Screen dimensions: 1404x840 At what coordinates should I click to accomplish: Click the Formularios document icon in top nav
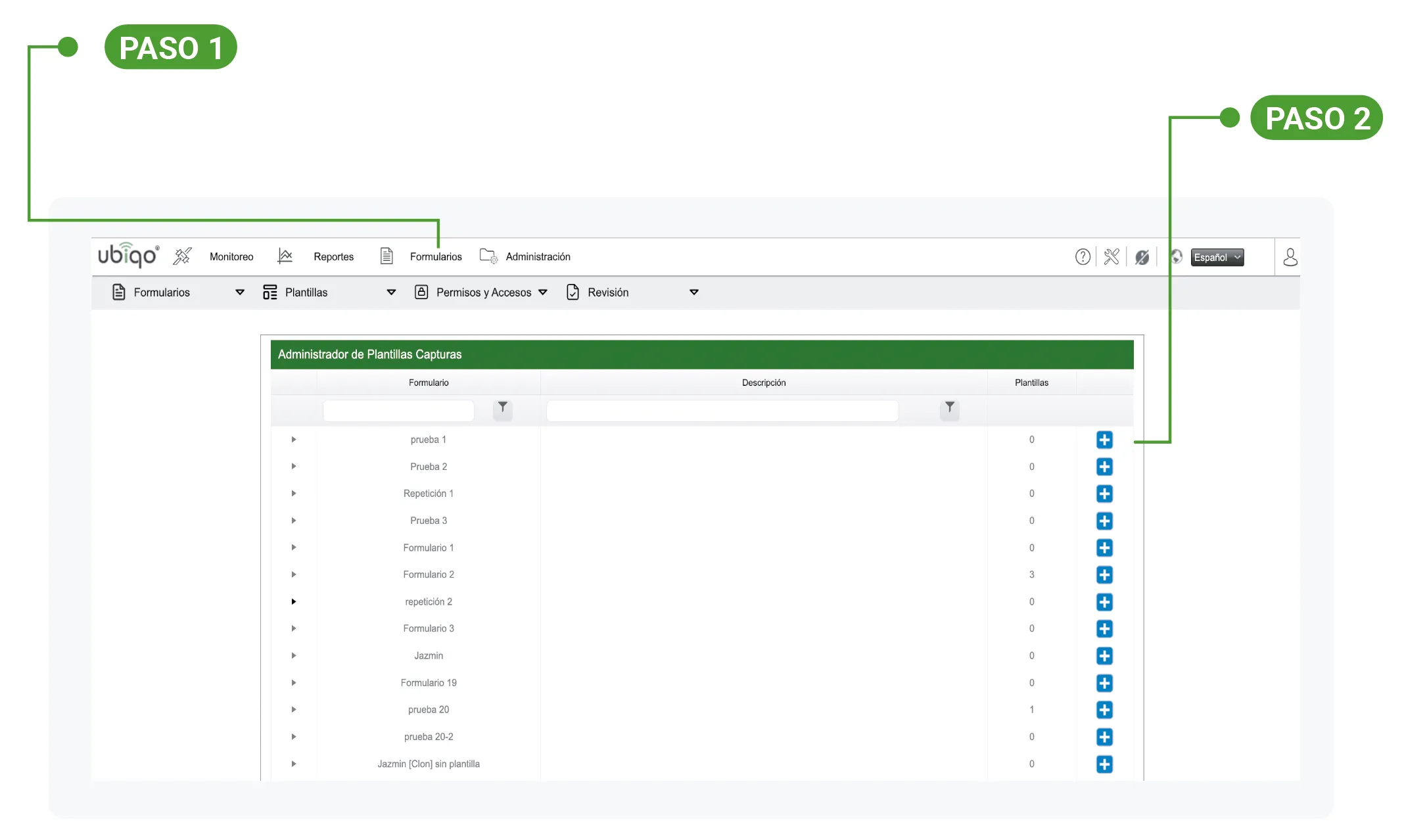(x=386, y=256)
